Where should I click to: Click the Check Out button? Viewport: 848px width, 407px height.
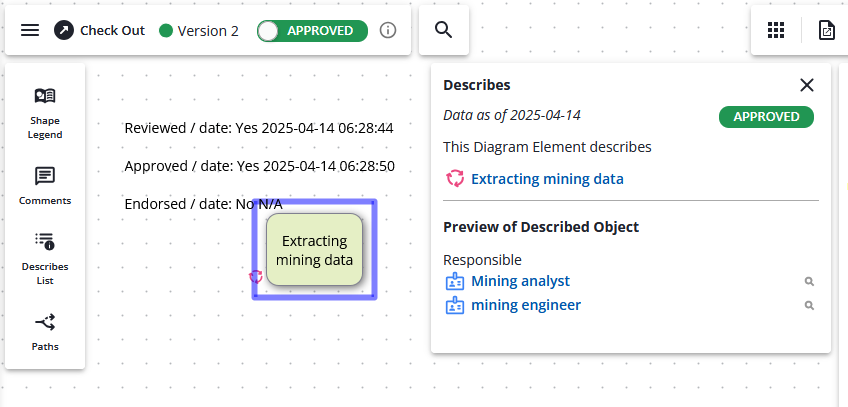[100, 30]
